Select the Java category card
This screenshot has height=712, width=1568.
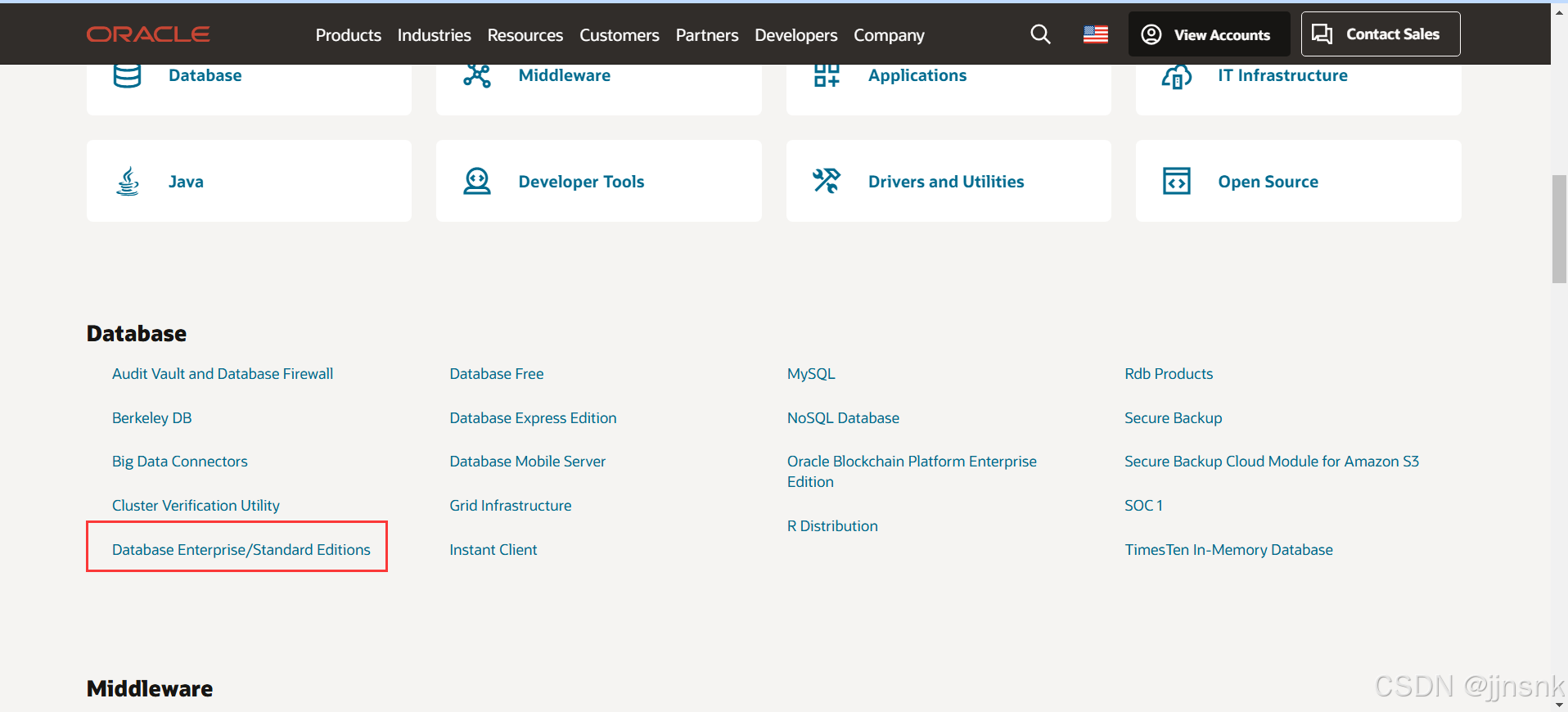(x=249, y=181)
